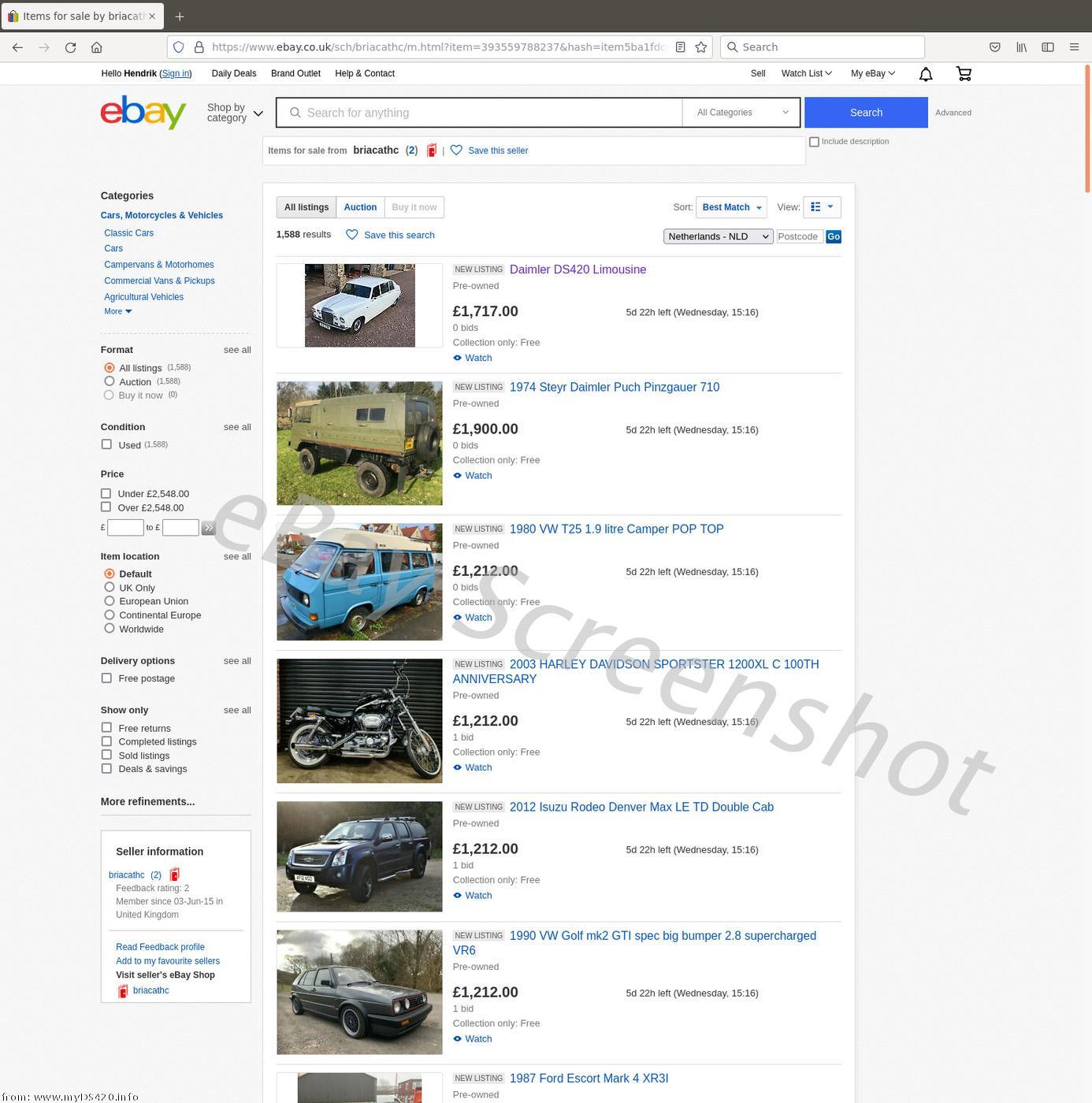Click the browser home icon

pos(97,47)
